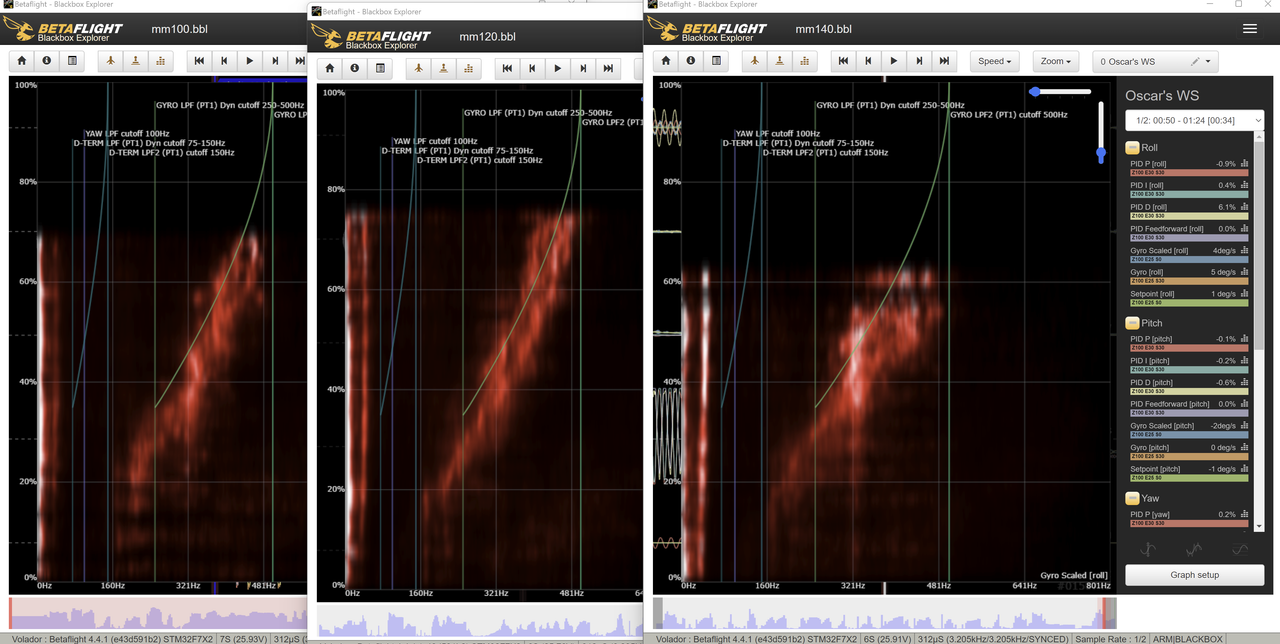
Task: Toggle stick display in mm140.bbl window
Action: (780, 61)
